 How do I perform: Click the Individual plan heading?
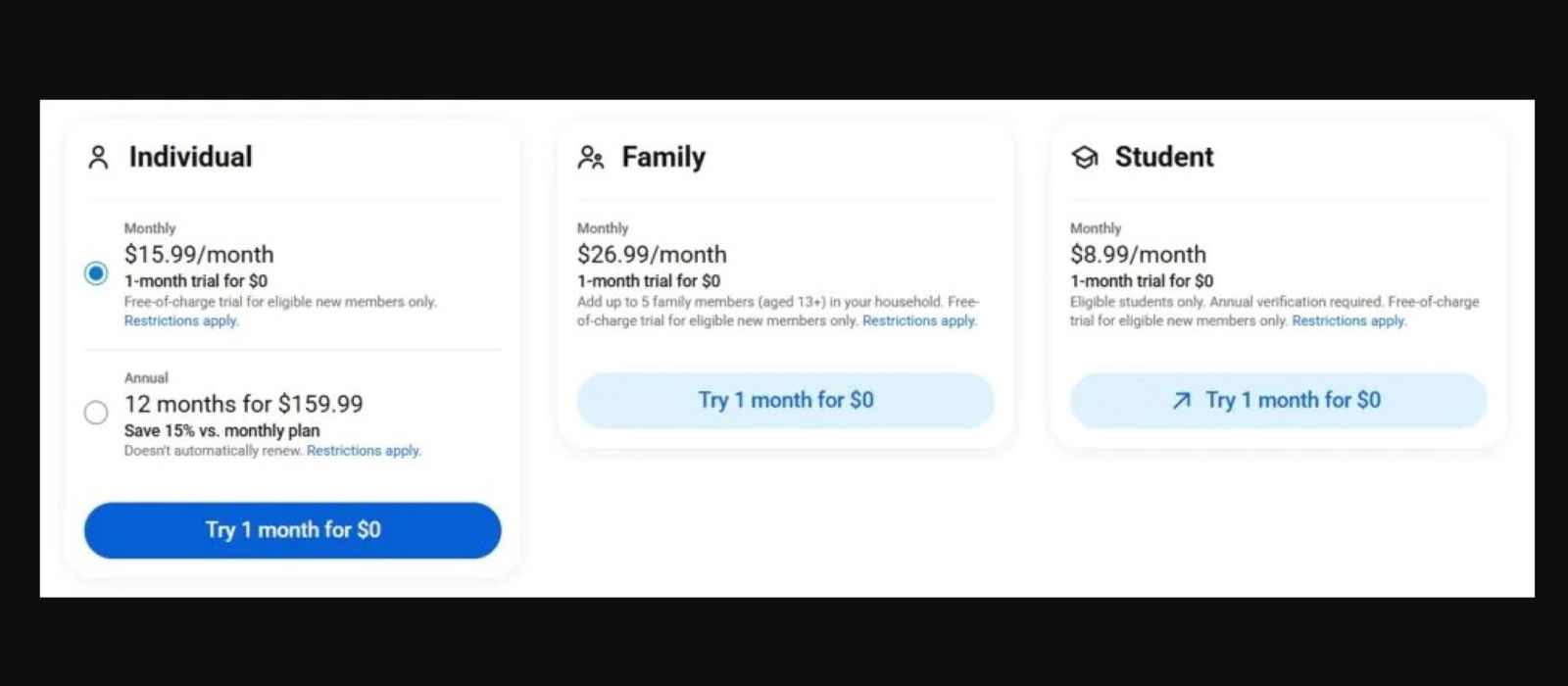(x=190, y=157)
